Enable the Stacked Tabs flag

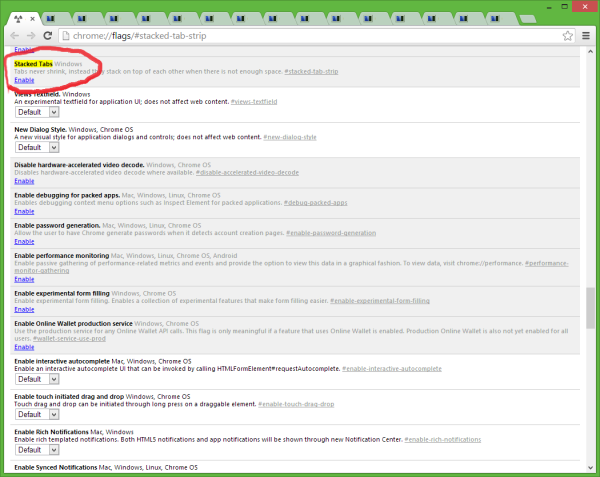click(24, 80)
